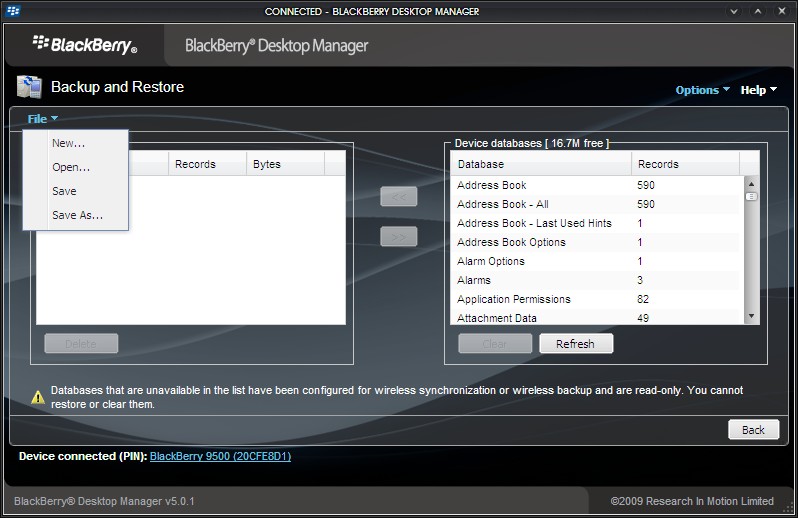Viewport: 798px width, 518px height.
Task: Select the Attachment Data row
Action: pos(595,318)
